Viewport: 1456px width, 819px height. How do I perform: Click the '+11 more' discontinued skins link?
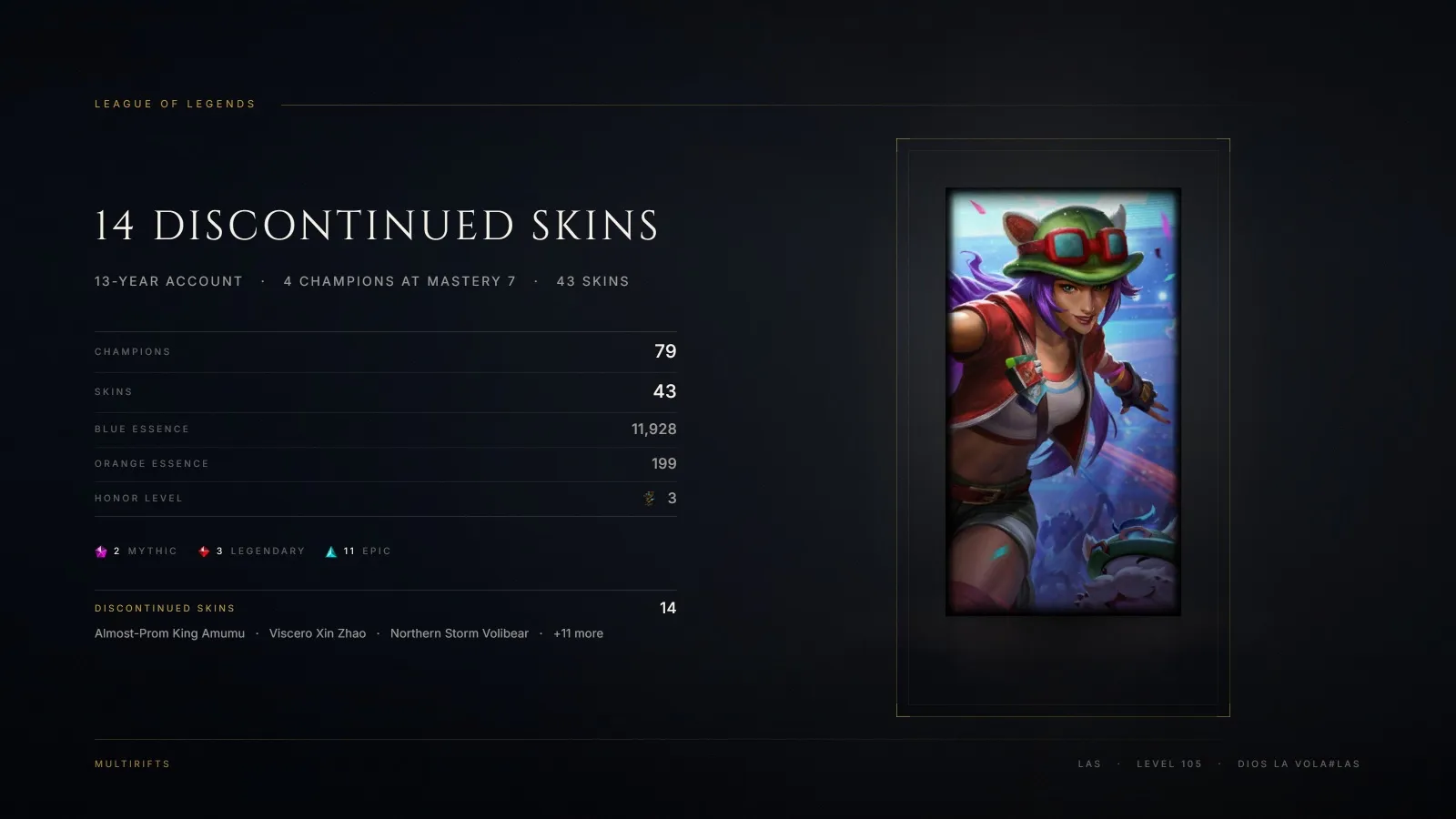click(x=578, y=633)
